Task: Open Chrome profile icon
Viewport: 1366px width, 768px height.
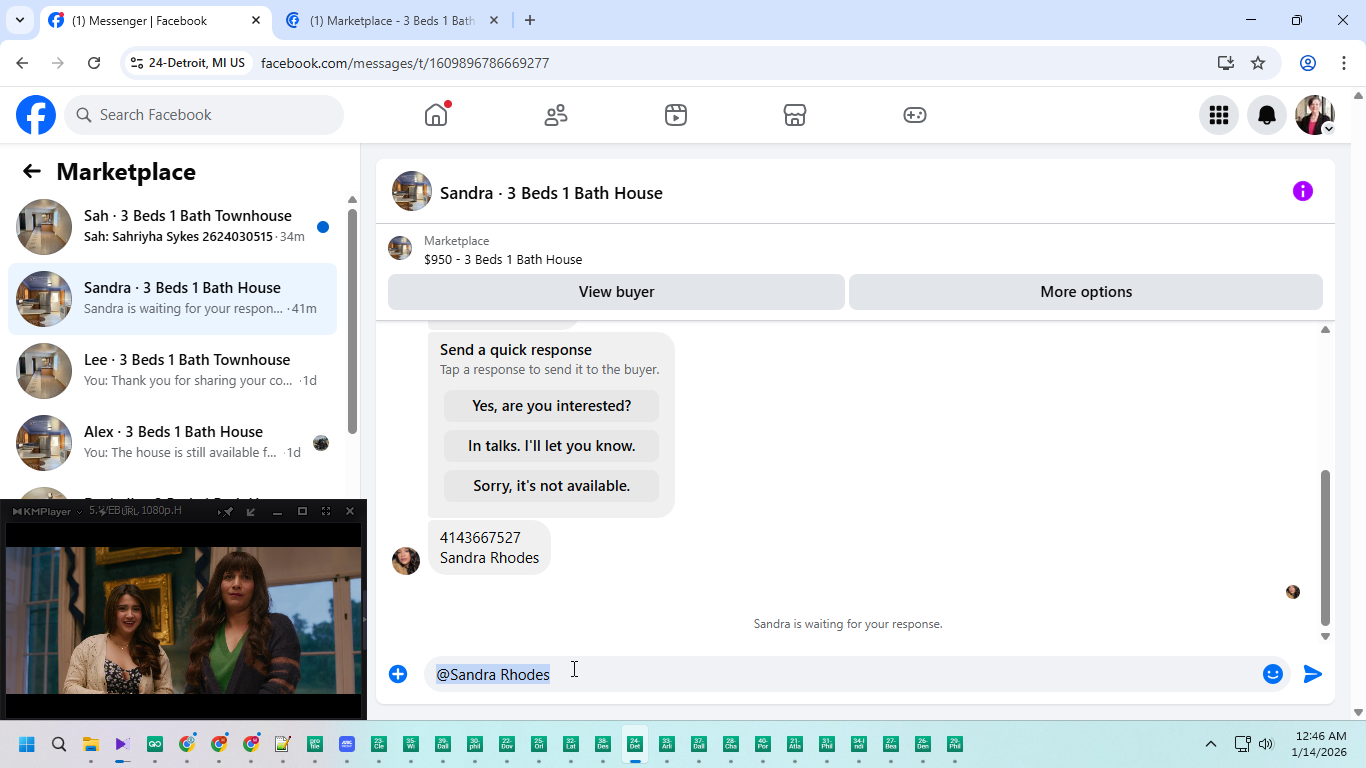Action: coord(1308,63)
